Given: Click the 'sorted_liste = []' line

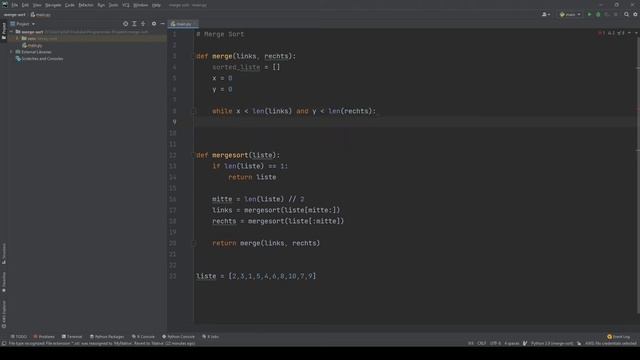Looking at the screenshot, I should [246, 67].
